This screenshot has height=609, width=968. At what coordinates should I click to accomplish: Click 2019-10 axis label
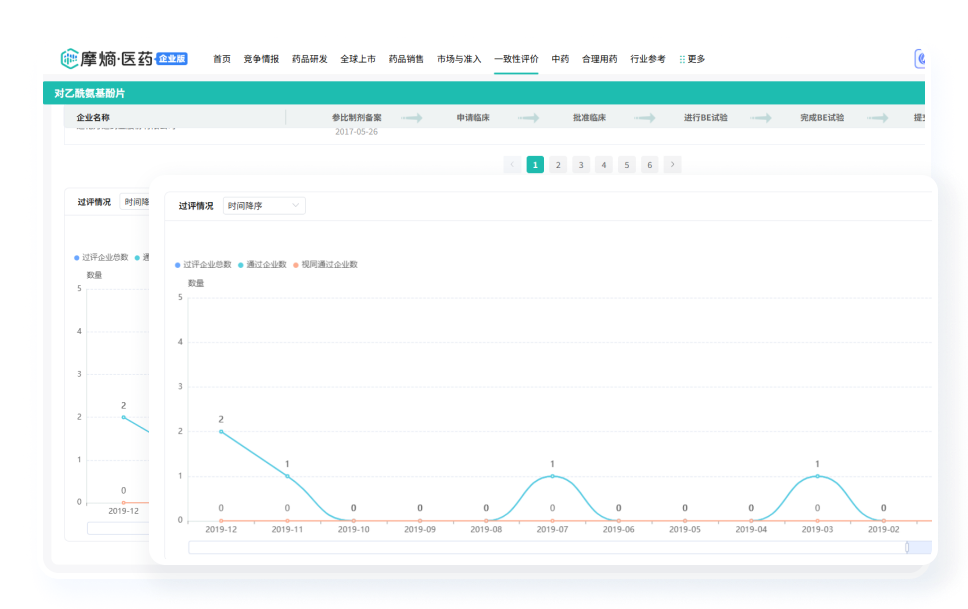click(354, 529)
